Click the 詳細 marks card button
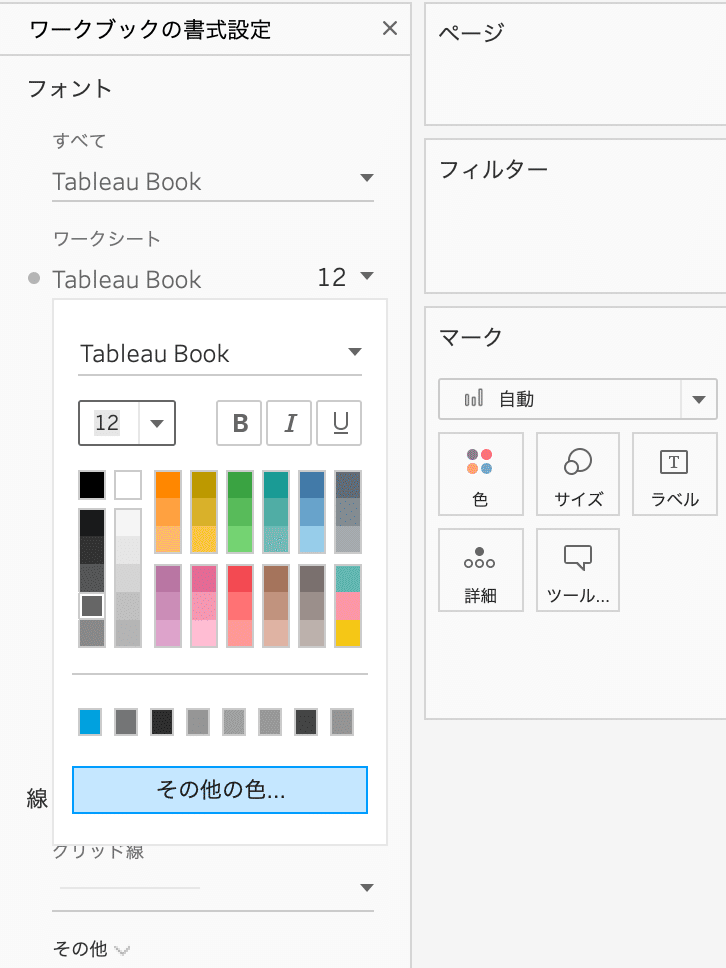 point(480,570)
